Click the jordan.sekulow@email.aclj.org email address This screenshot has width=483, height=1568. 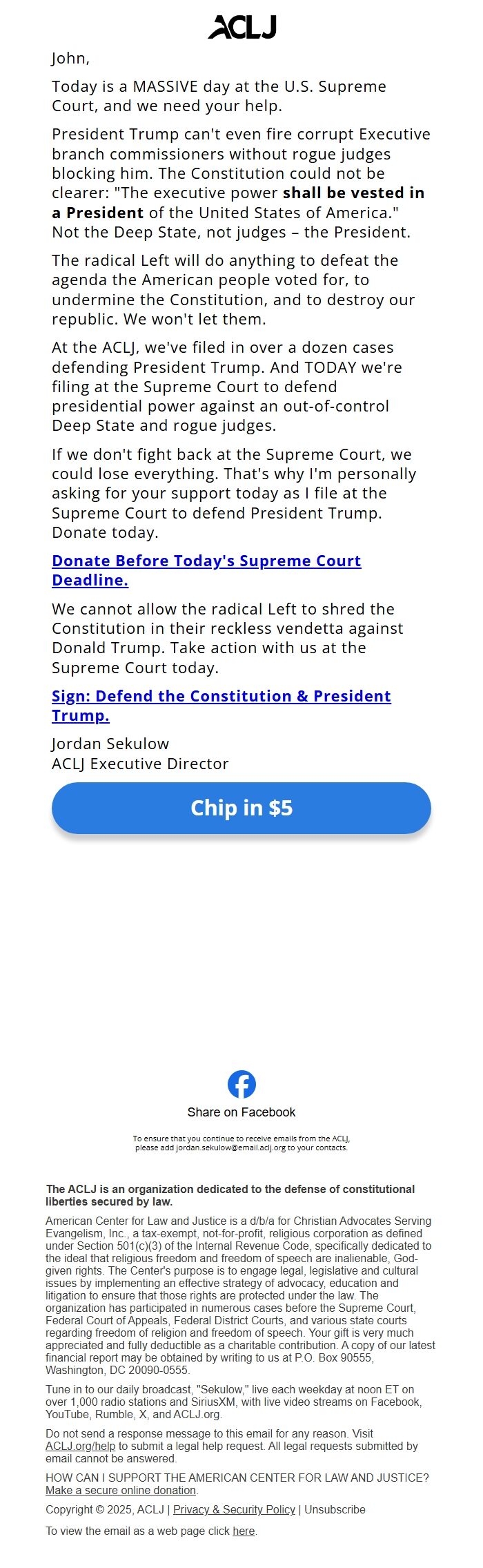coord(230,1148)
